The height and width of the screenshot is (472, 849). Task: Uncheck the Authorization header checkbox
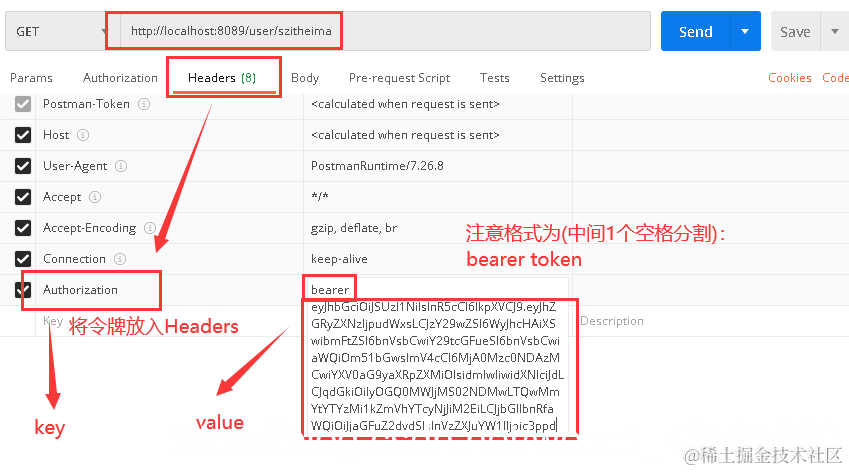23,290
